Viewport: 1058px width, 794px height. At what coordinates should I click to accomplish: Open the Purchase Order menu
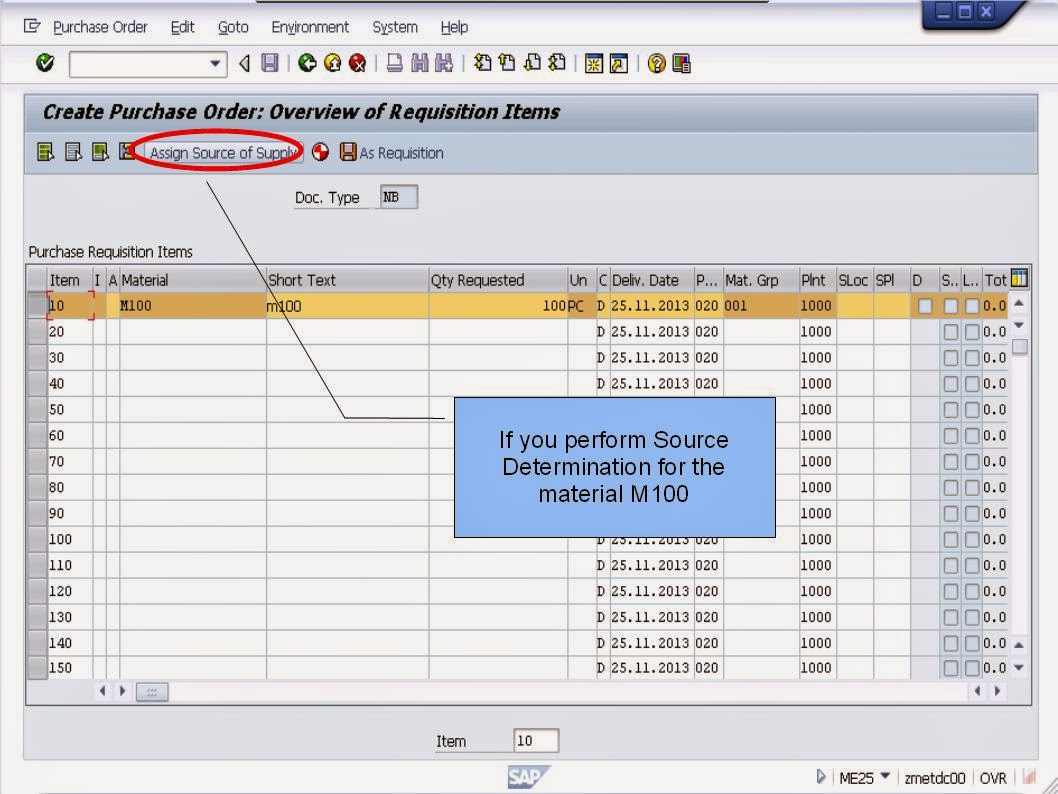pyautogui.click(x=100, y=27)
